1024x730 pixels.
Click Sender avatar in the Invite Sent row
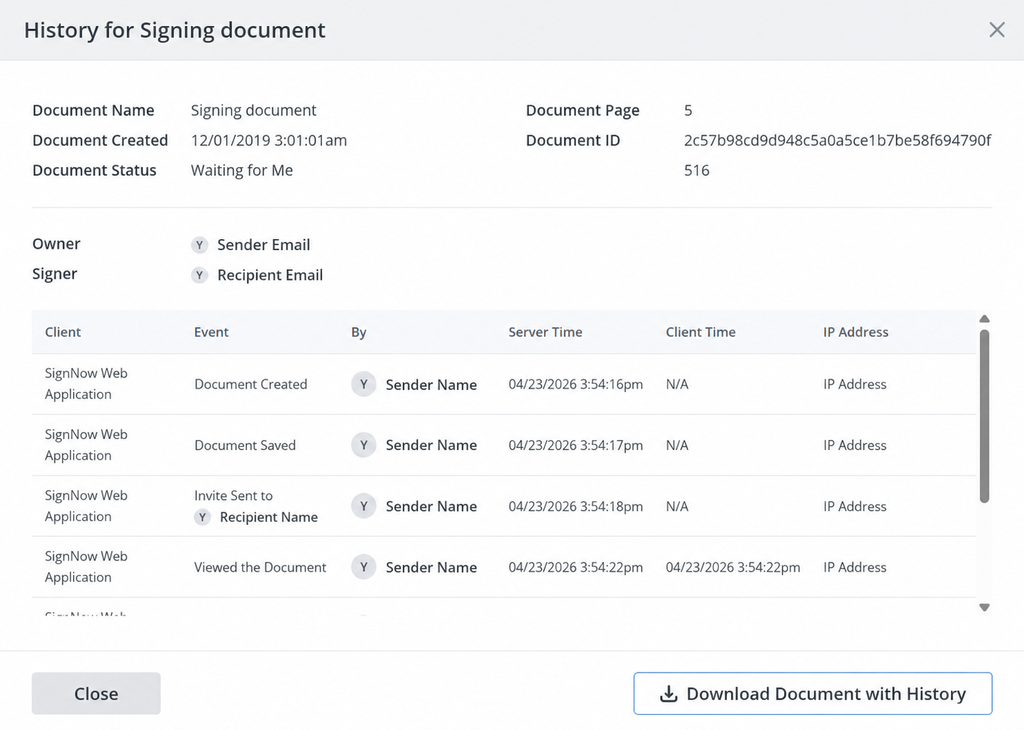click(364, 506)
